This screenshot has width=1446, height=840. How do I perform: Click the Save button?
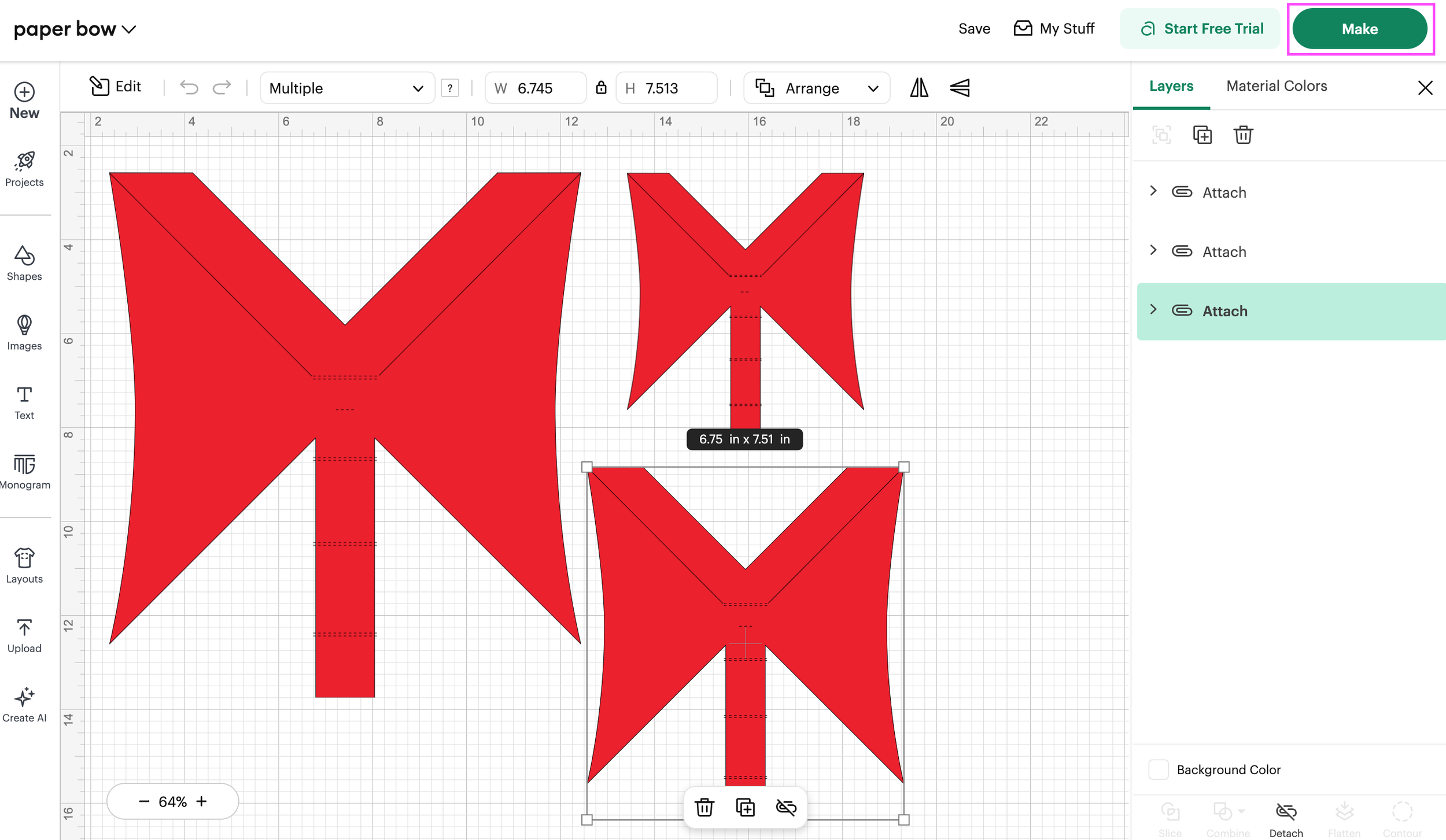(x=973, y=29)
